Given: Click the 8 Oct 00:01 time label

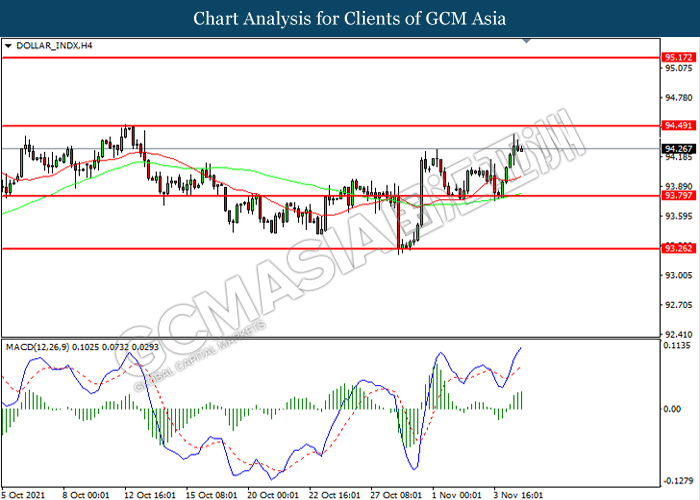Looking at the screenshot, I should [86, 495].
